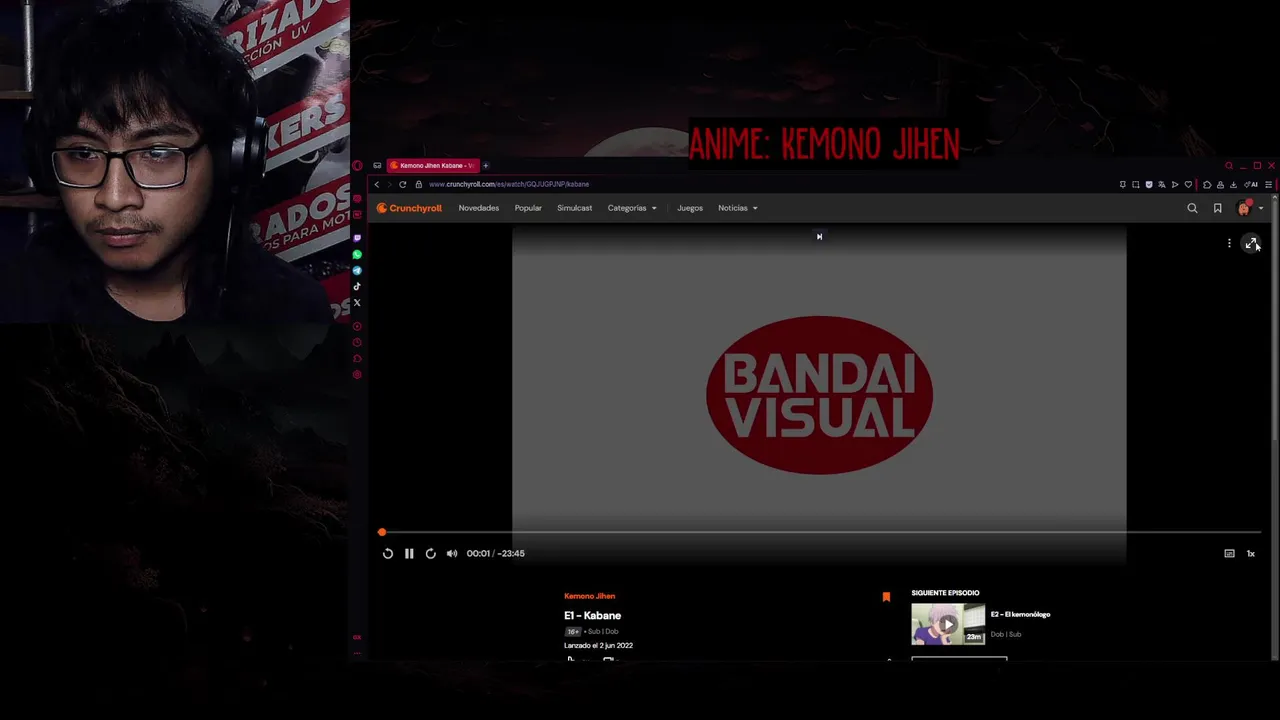Open the Crunchyroll home logo
This screenshot has width=1280, height=720.
(x=409, y=208)
